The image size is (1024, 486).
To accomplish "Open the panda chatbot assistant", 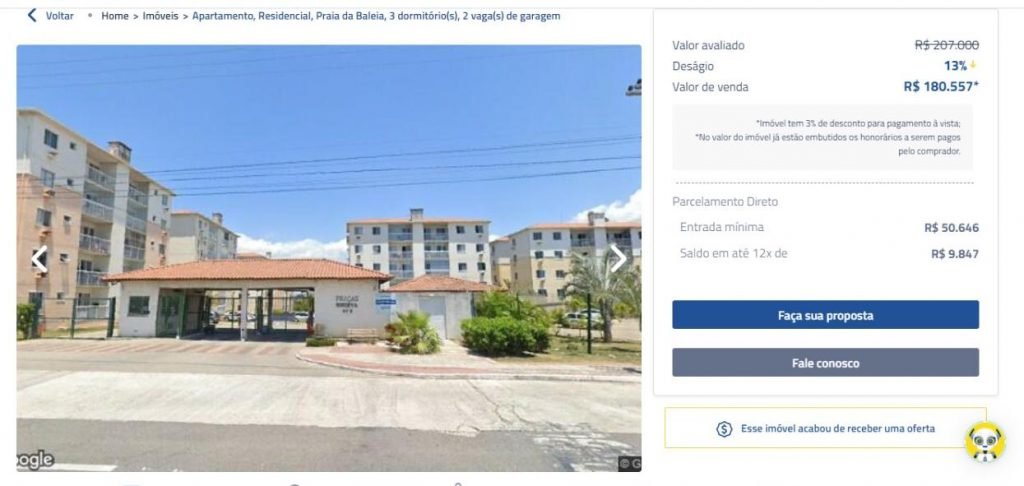I will pos(985,442).
